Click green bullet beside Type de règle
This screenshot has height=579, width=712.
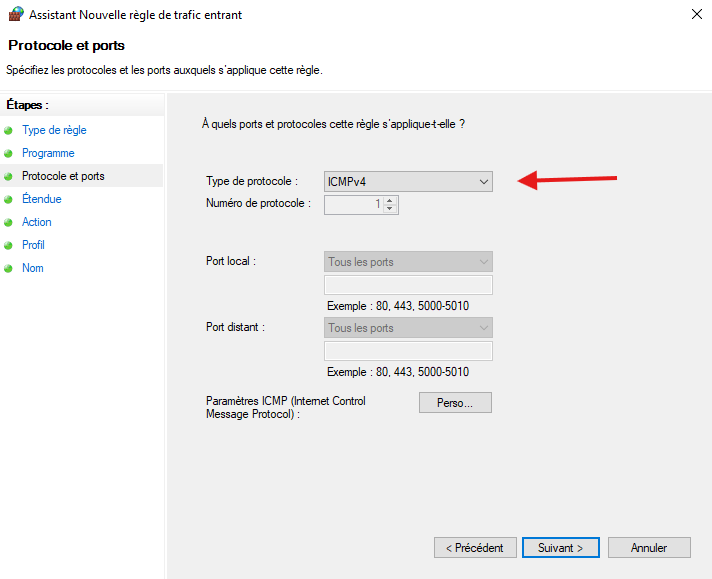pos(8,131)
